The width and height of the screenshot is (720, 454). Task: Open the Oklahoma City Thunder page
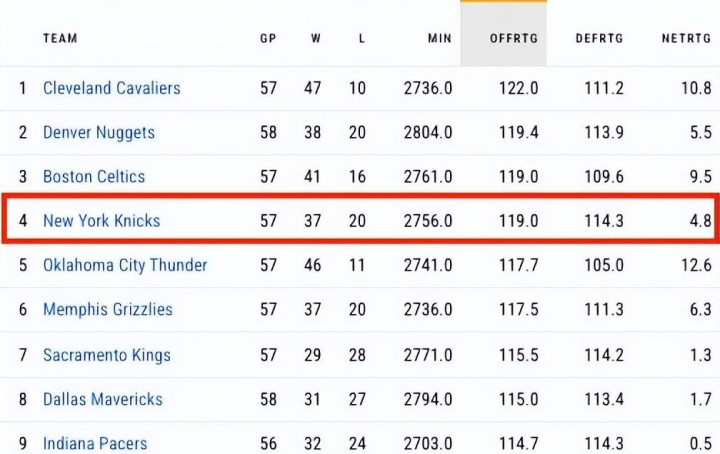(125, 265)
